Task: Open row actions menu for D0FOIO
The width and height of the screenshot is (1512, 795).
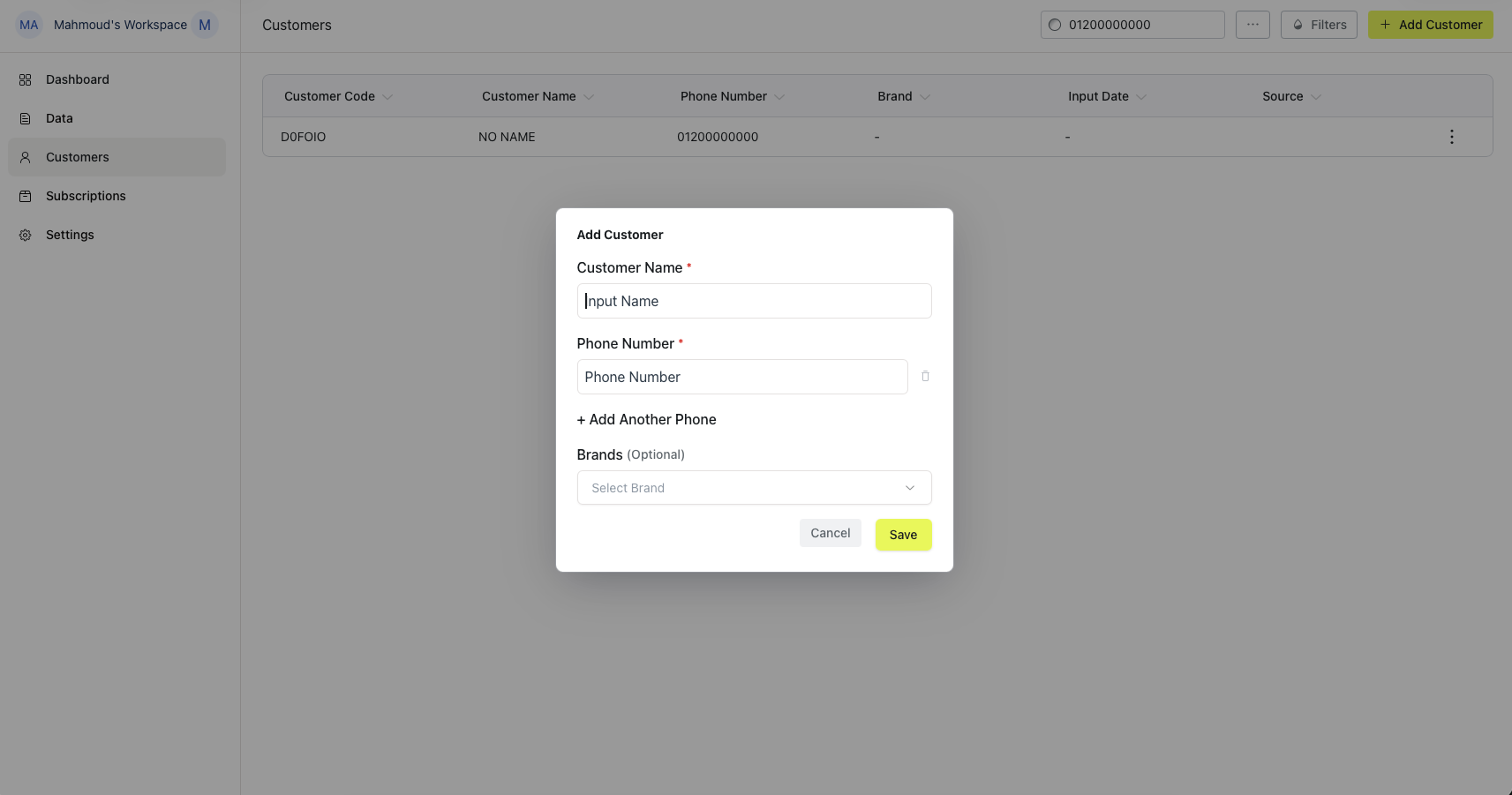Action: (1452, 137)
